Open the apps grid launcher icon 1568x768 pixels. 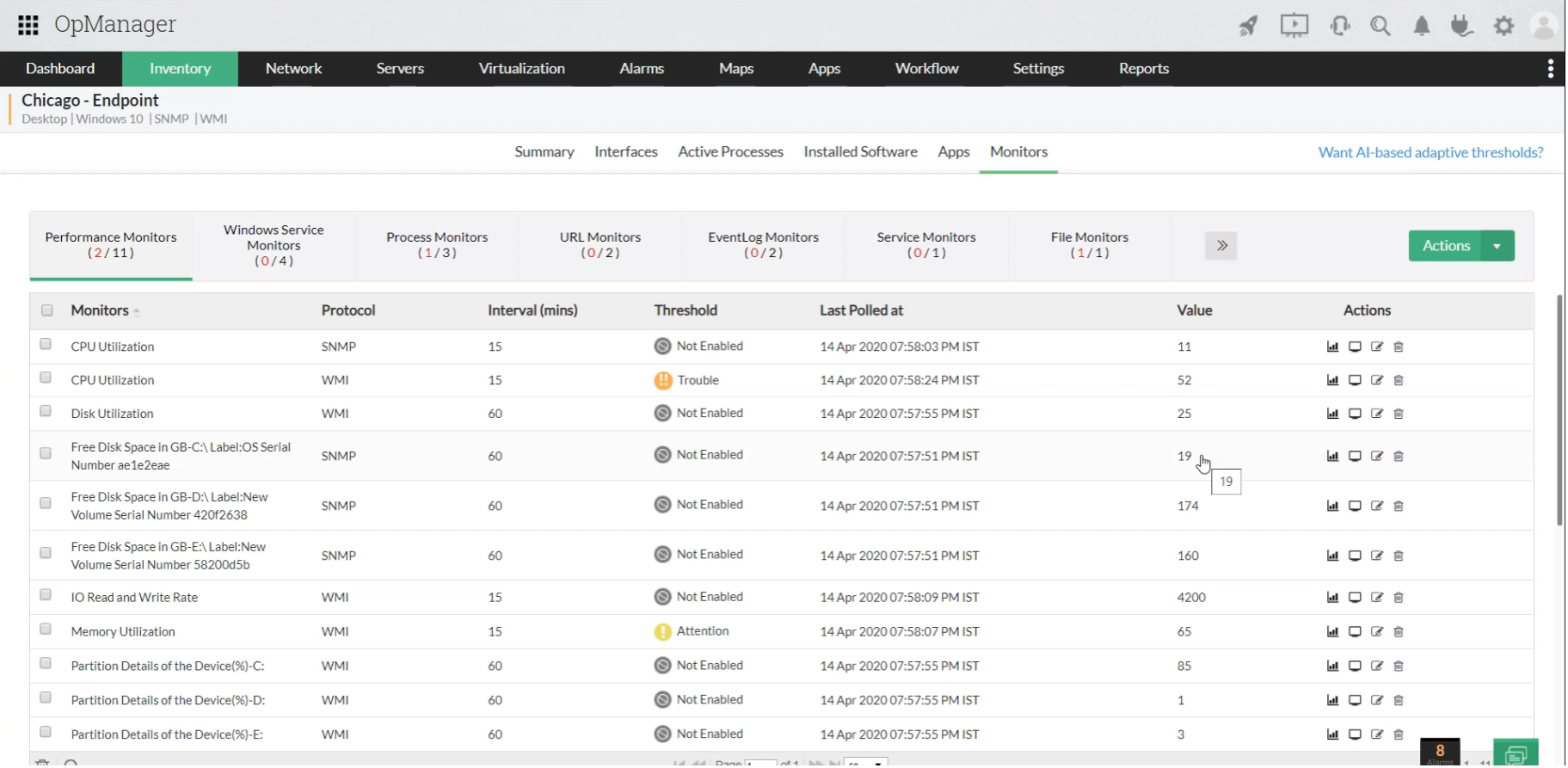pos(28,25)
